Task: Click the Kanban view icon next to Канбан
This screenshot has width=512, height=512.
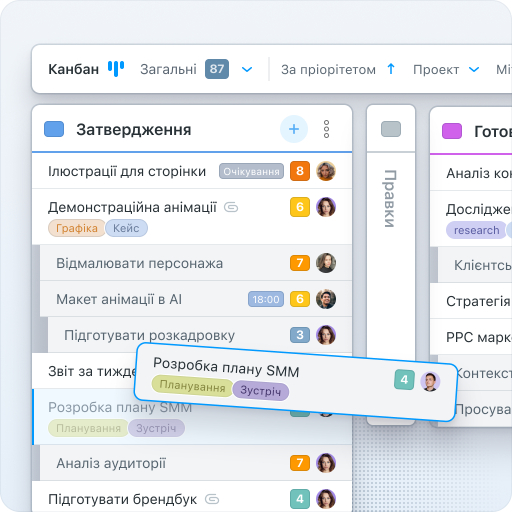Action: [116, 69]
